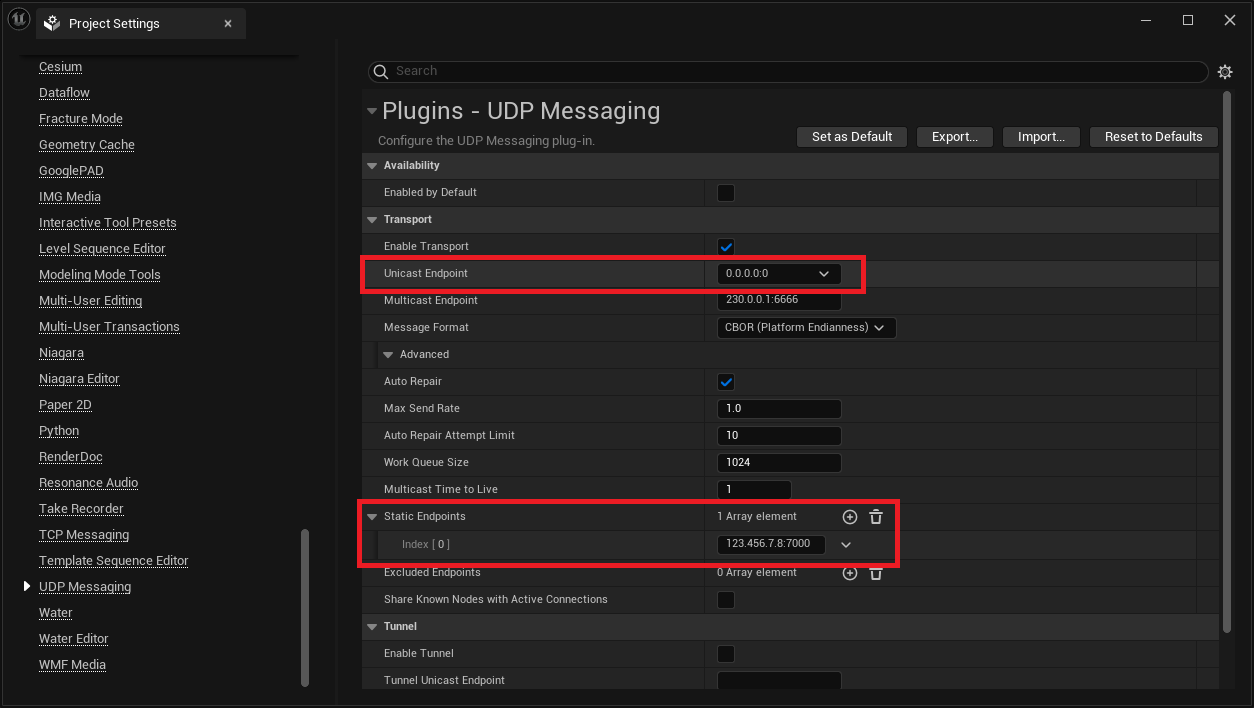Enable the Tunnel checkbox
The height and width of the screenshot is (708, 1254).
[x=725, y=653]
